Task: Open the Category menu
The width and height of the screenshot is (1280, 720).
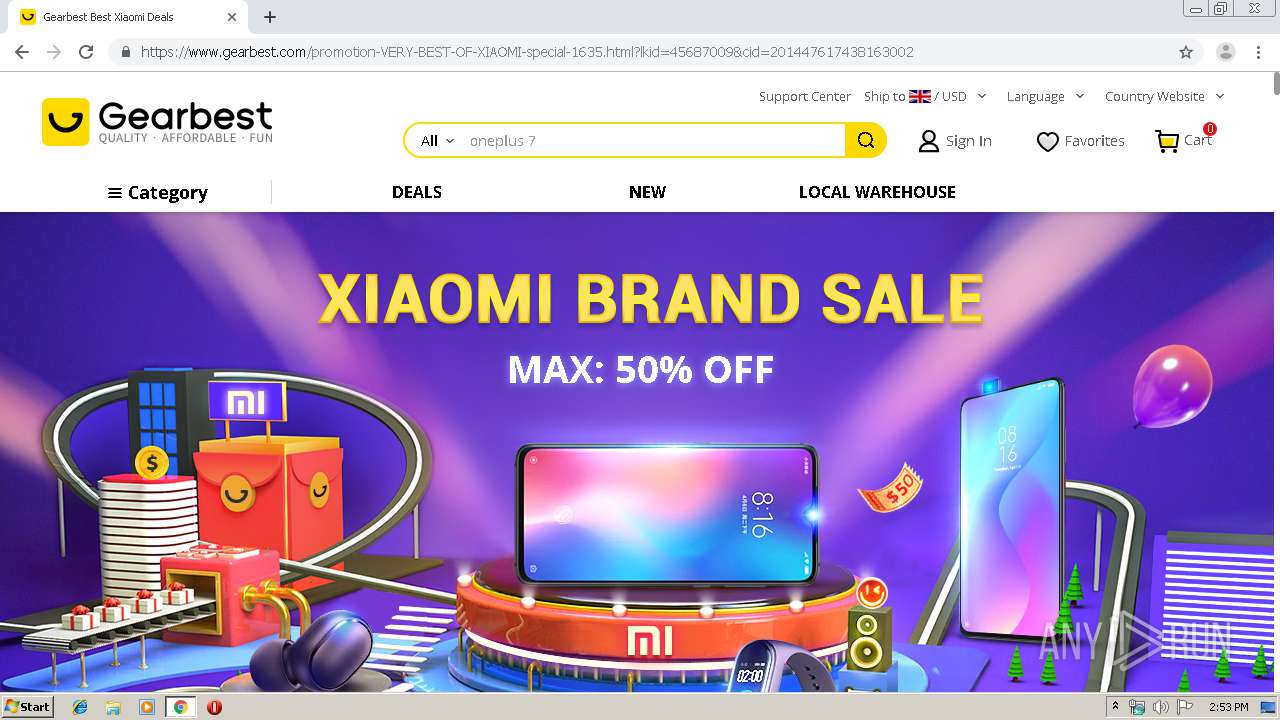Action: coord(157,193)
